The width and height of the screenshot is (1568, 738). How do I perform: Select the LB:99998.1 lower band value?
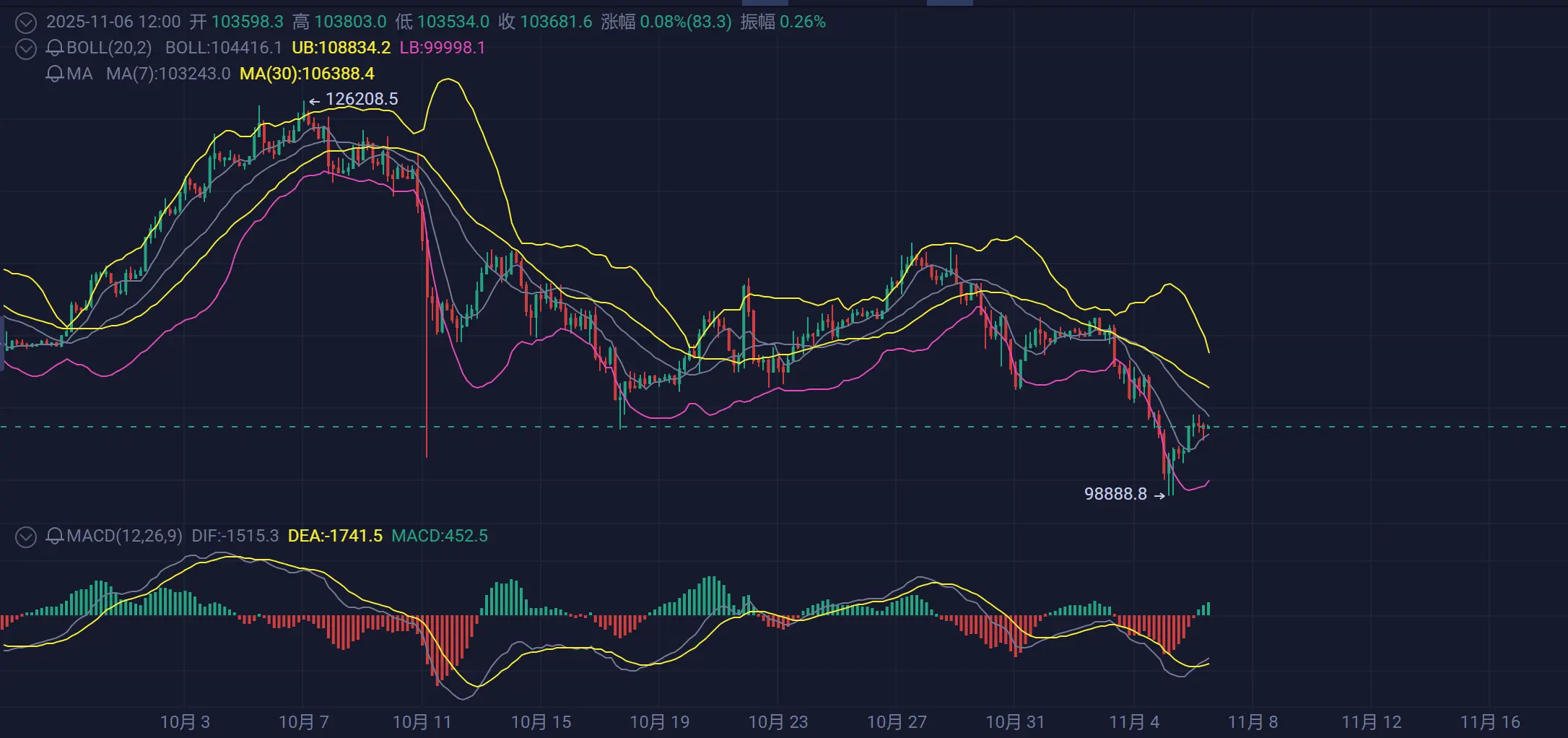point(443,48)
